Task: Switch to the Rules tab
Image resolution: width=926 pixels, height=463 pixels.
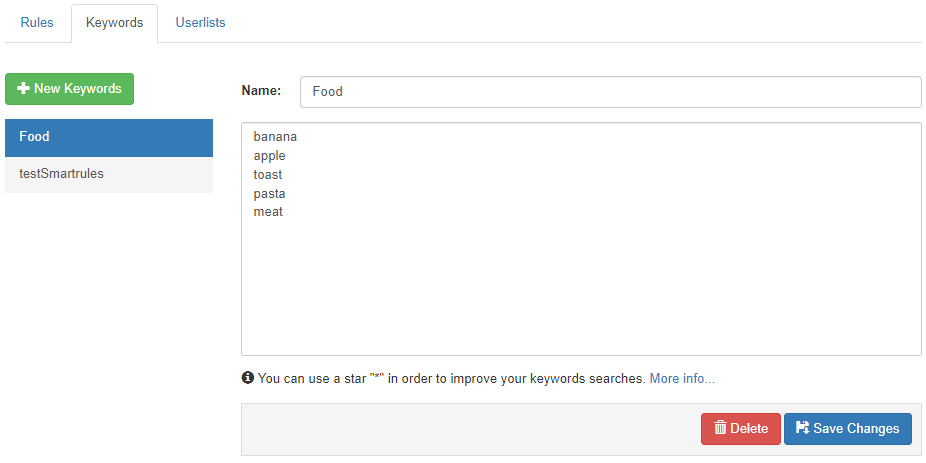Action: [37, 23]
